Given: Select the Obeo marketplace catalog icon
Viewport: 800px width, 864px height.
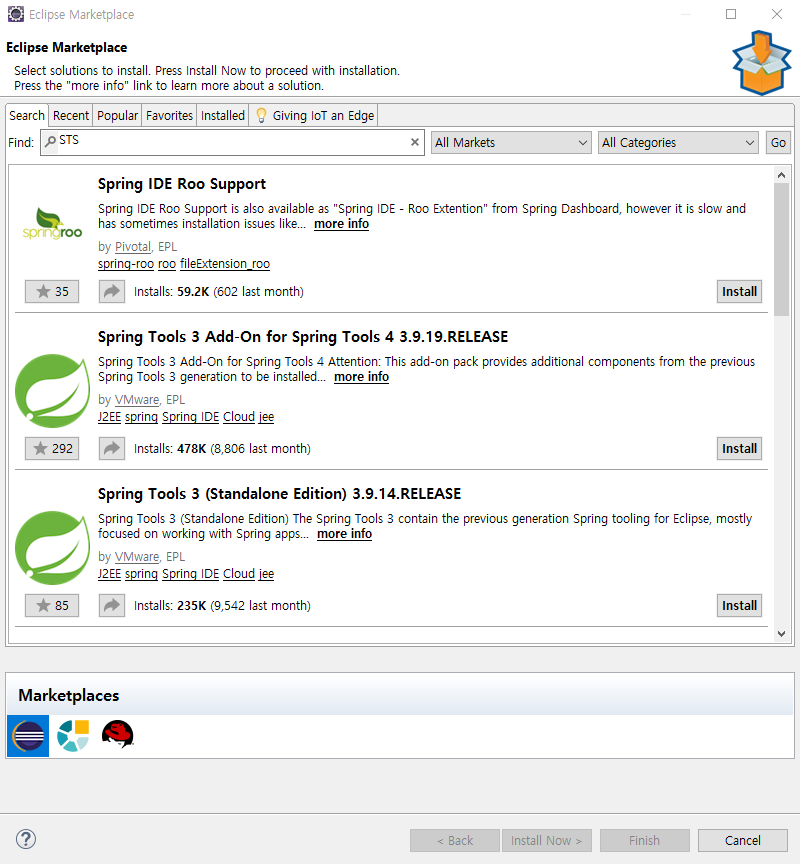Looking at the screenshot, I should (73, 736).
